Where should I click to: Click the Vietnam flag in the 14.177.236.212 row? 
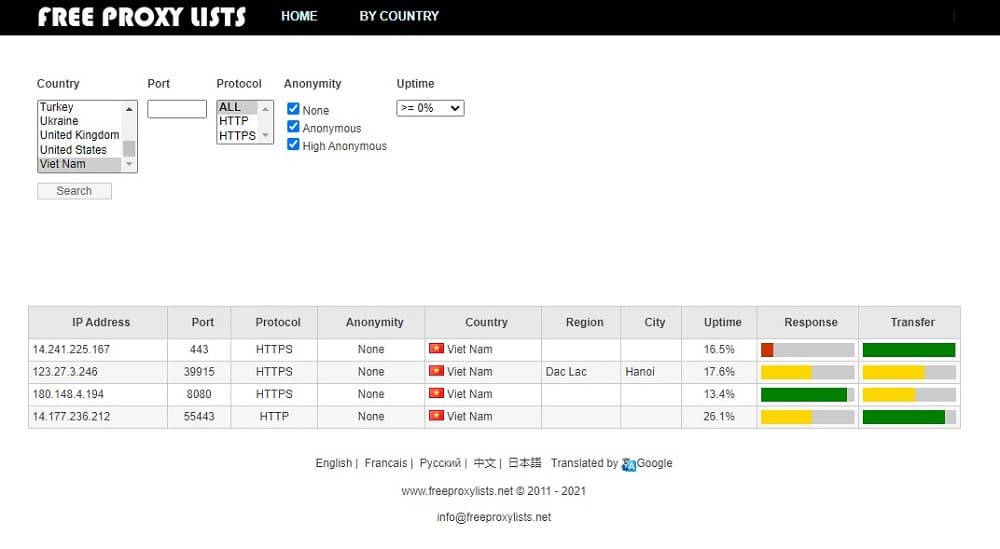pyautogui.click(x=436, y=415)
